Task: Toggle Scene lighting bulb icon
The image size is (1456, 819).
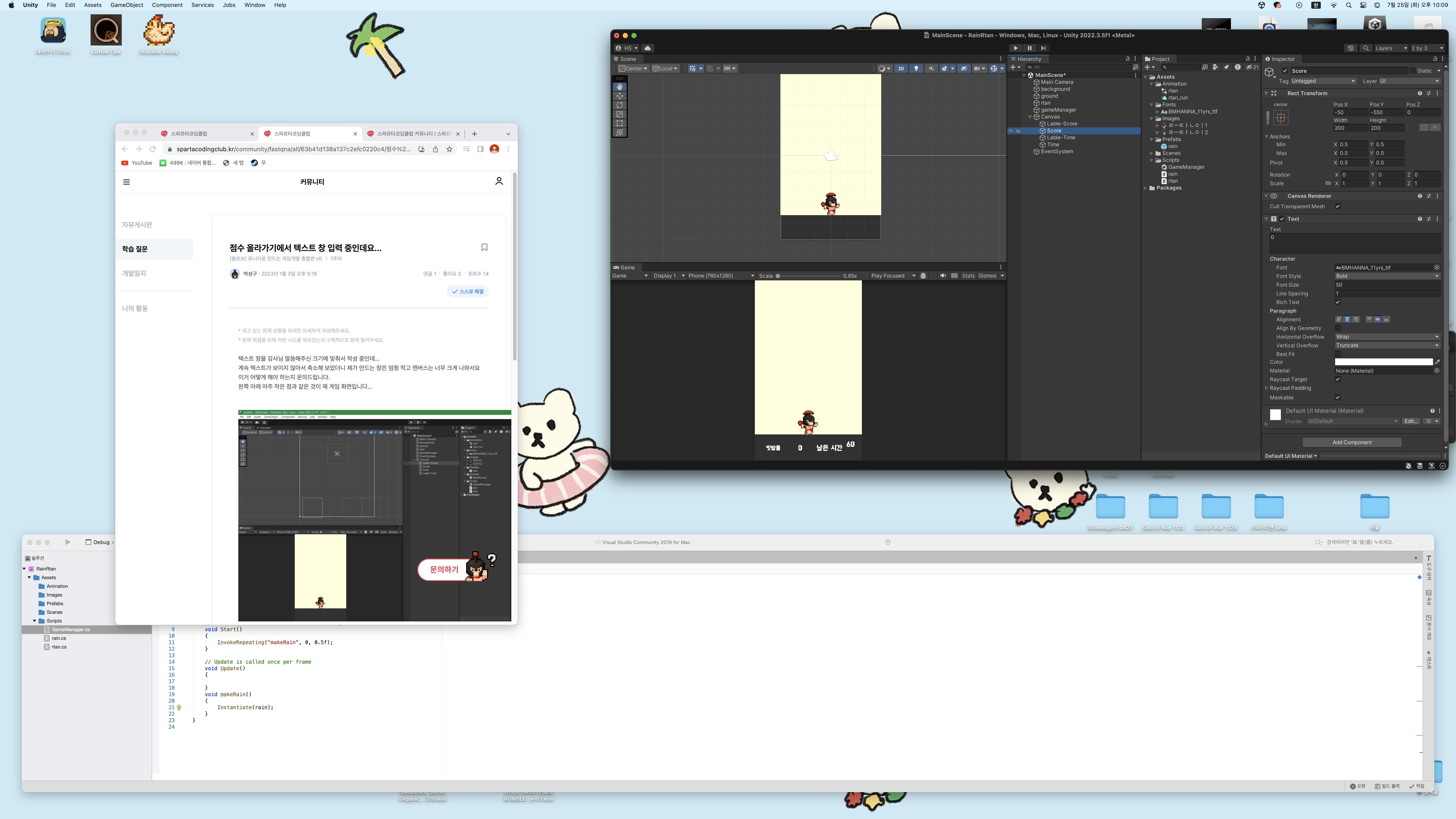Action: click(x=916, y=68)
